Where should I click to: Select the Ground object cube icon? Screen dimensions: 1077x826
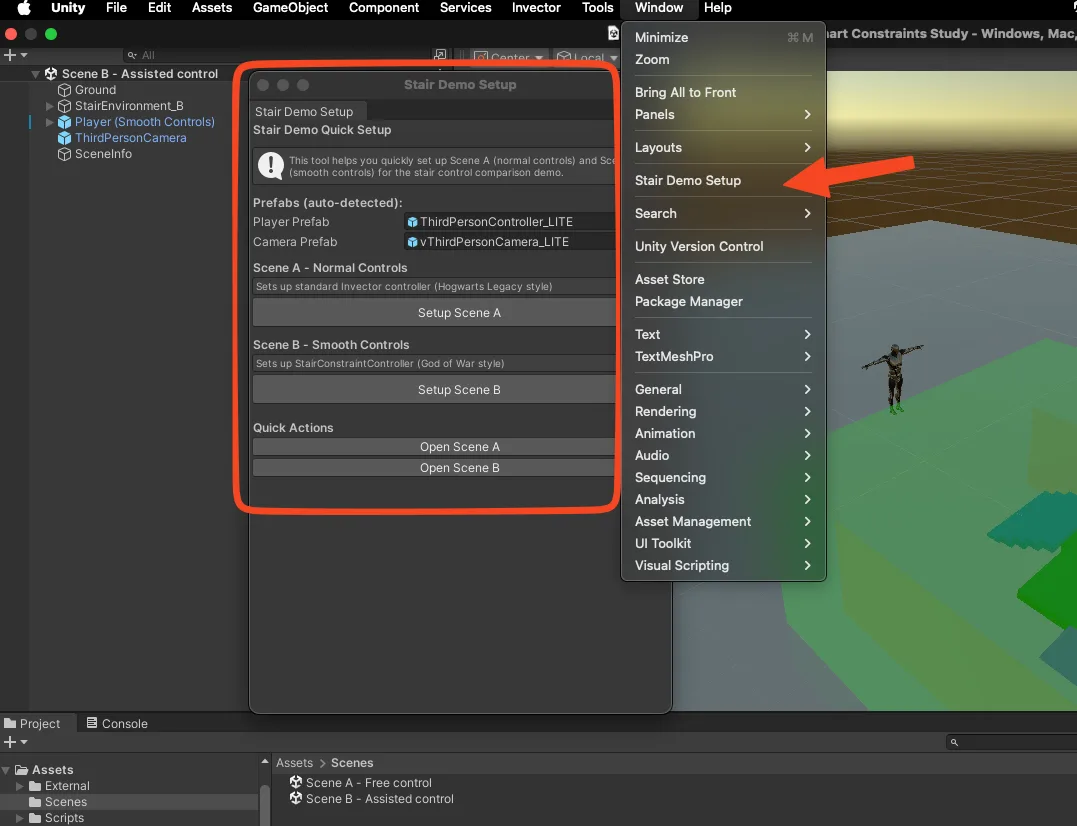click(x=65, y=90)
